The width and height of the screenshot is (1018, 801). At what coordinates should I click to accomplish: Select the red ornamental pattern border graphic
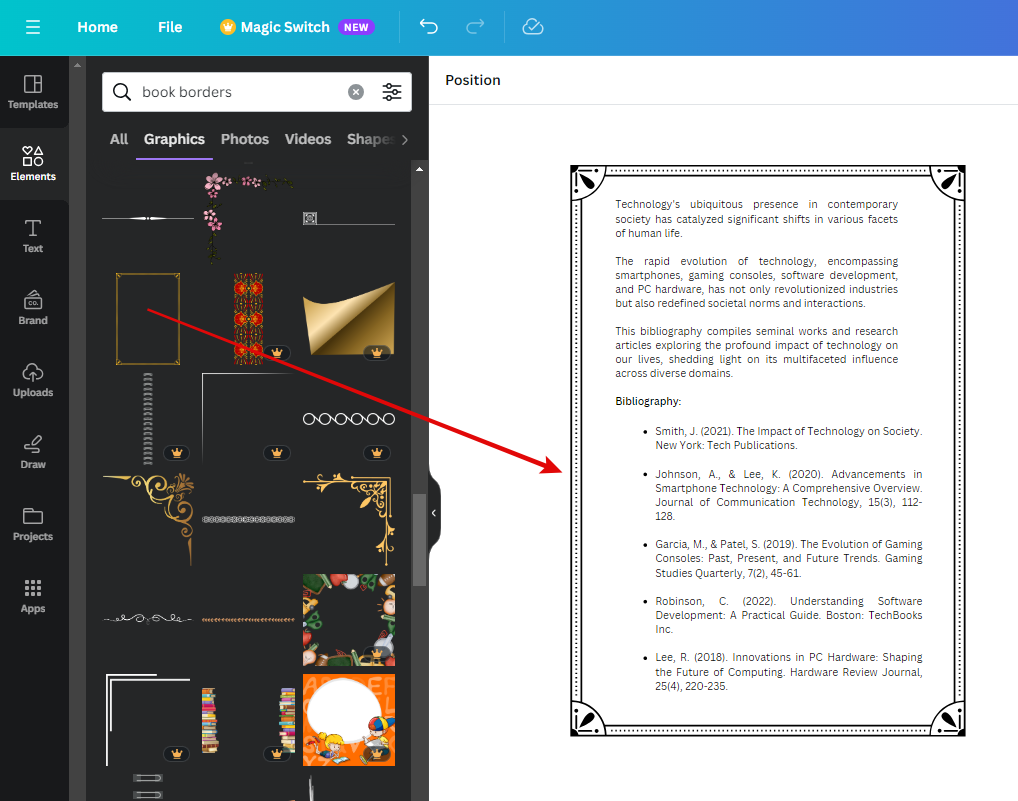point(248,319)
